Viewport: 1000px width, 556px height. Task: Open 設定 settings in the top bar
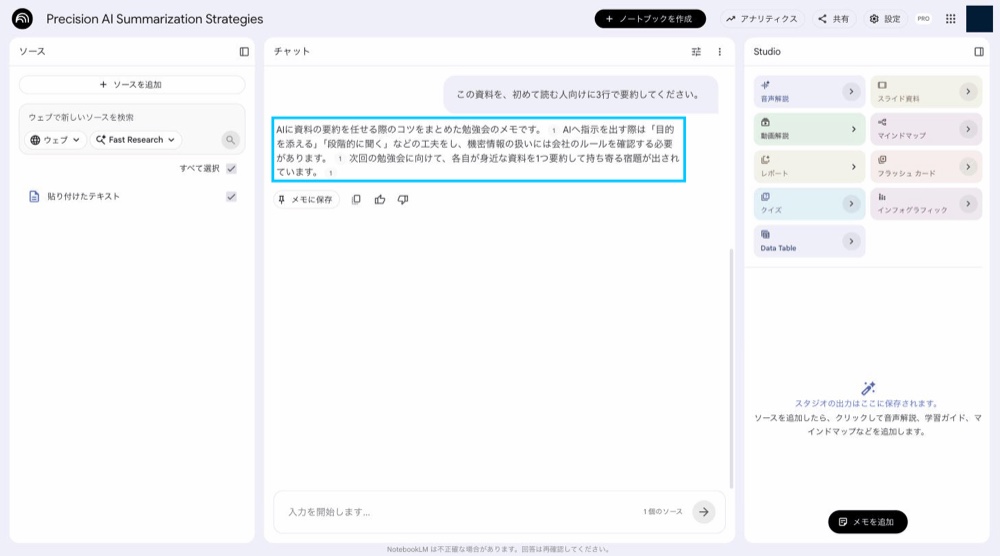point(885,18)
